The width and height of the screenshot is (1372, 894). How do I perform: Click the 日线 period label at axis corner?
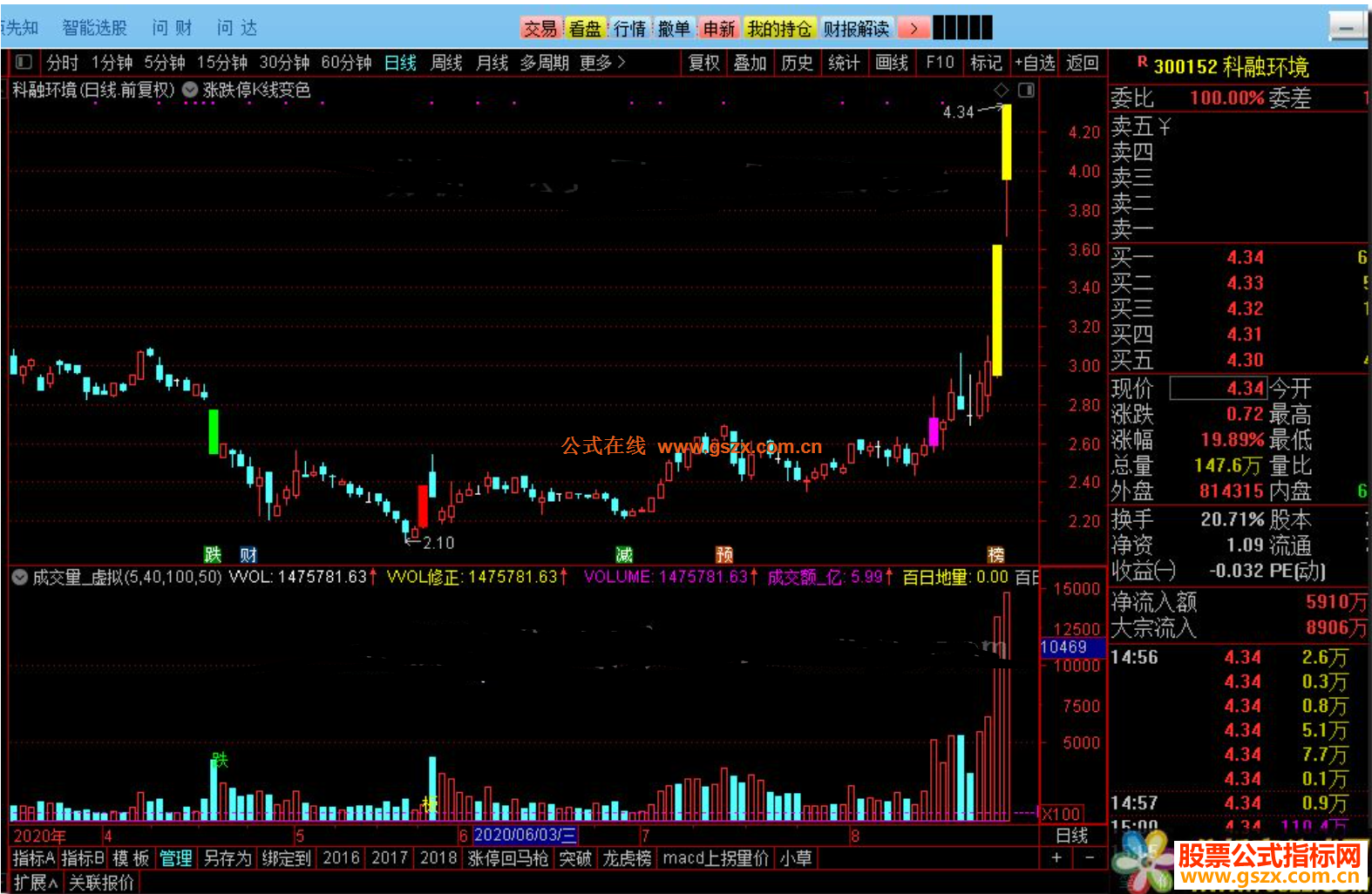coord(1072,836)
